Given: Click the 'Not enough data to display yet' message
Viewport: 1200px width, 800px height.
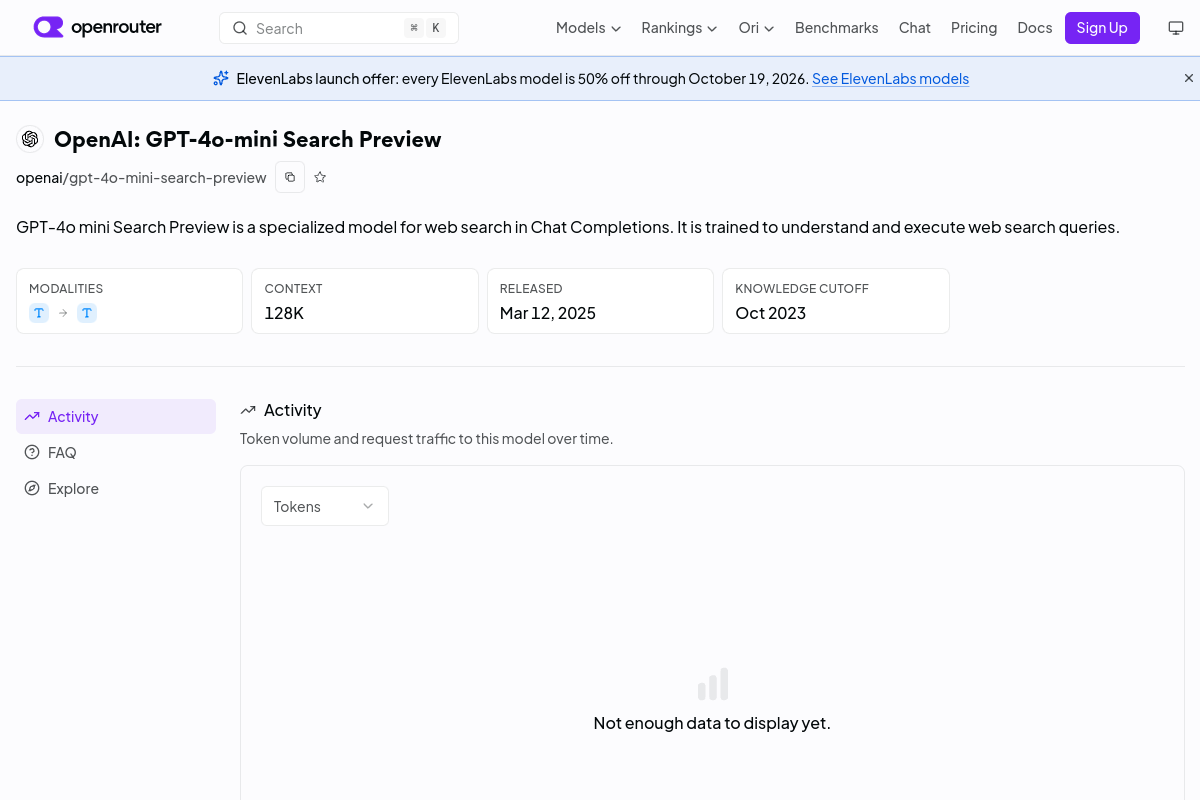Looking at the screenshot, I should point(712,722).
